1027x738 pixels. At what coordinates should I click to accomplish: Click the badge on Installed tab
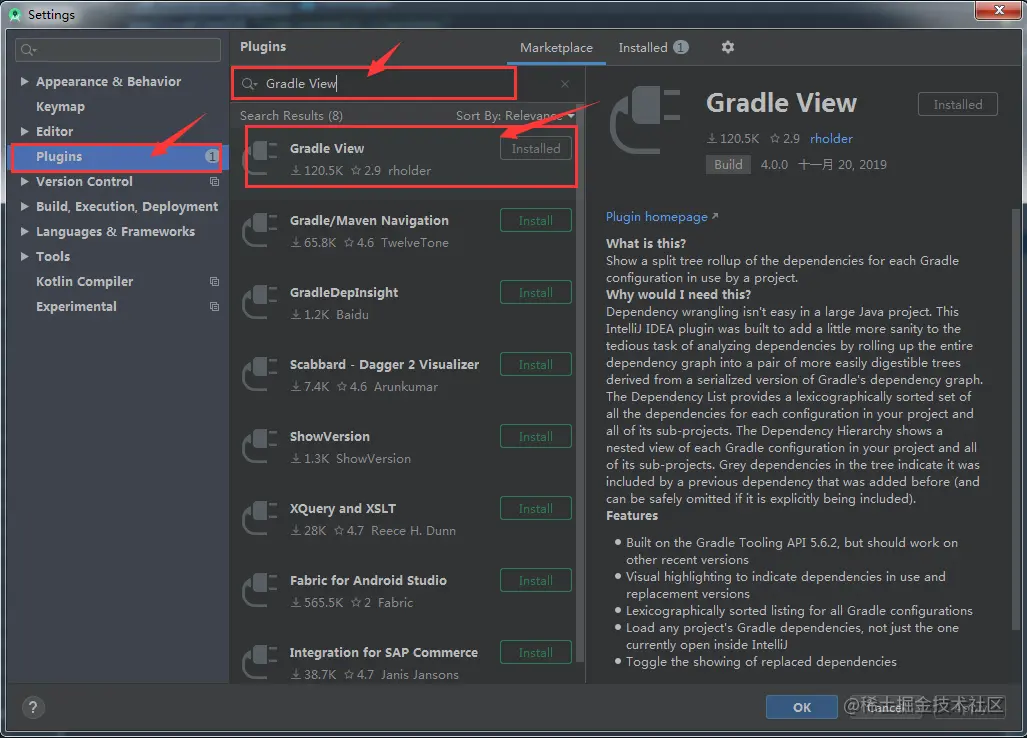pos(681,47)
